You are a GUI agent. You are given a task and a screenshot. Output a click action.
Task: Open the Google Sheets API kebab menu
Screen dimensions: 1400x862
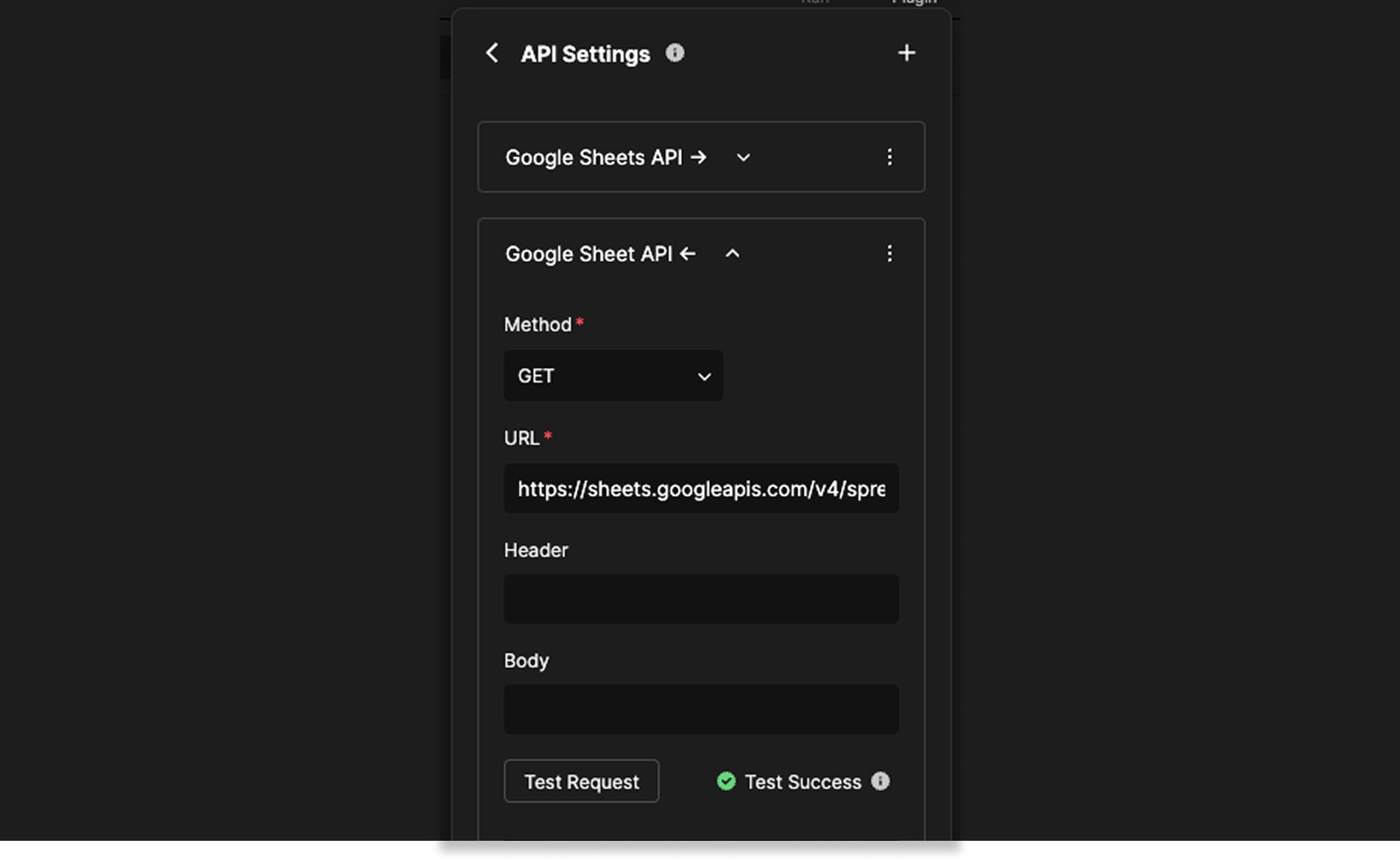[x=890, y=157]
